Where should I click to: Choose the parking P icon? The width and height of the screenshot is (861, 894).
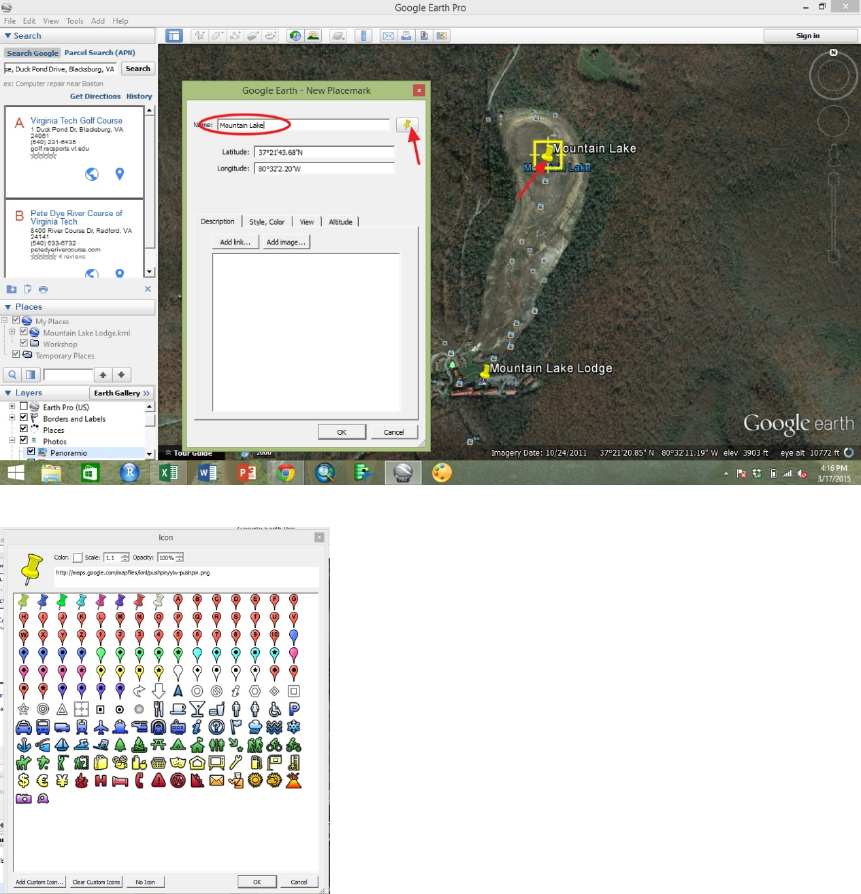tap(294, 709)
